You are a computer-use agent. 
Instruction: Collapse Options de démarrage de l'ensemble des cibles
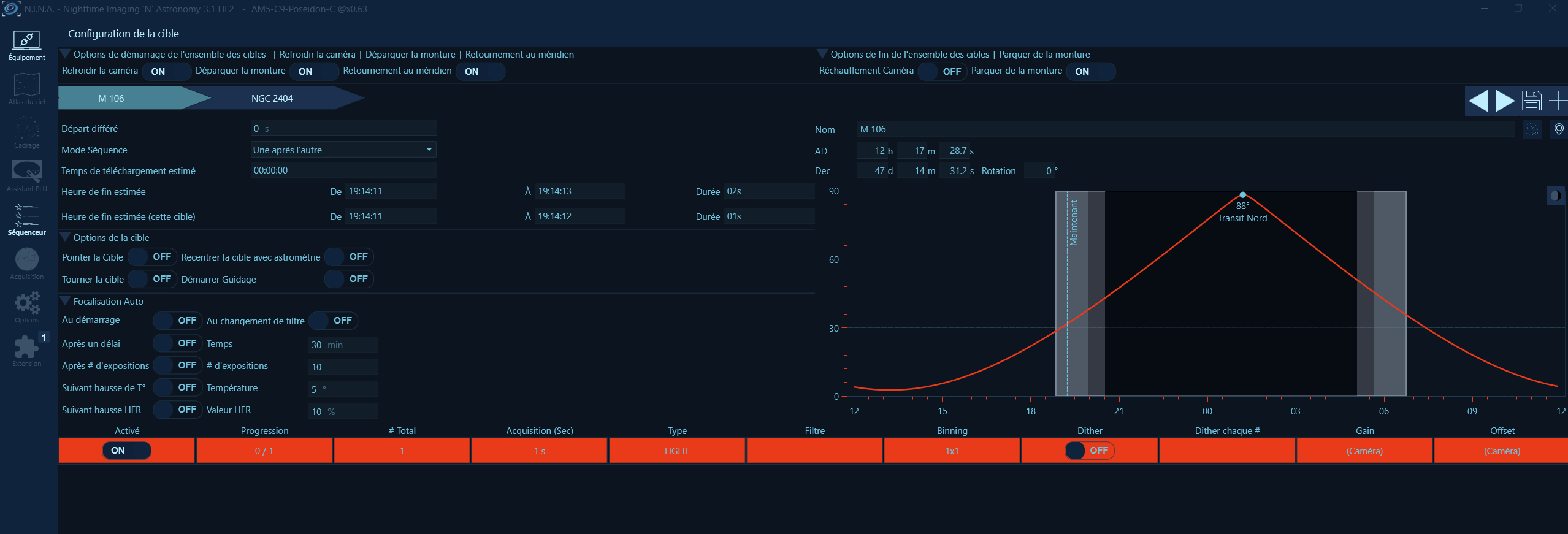(x=64, y=54)
